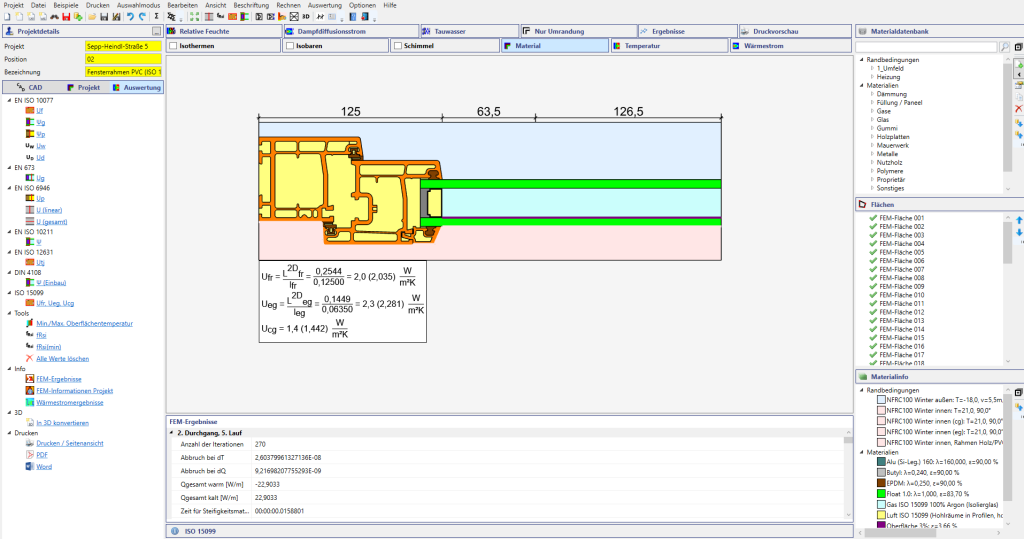Toggle the checkmark for FEM-Fläche 001

point(873,218)
